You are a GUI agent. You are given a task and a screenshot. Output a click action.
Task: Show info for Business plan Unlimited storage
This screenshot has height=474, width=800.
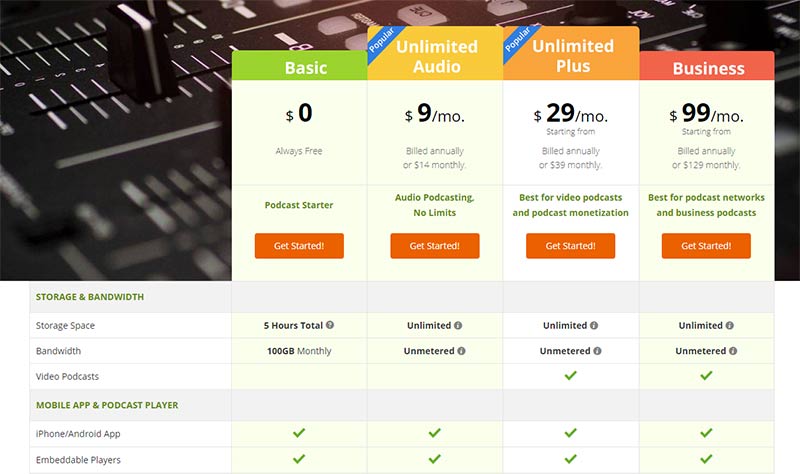(730, 326)
